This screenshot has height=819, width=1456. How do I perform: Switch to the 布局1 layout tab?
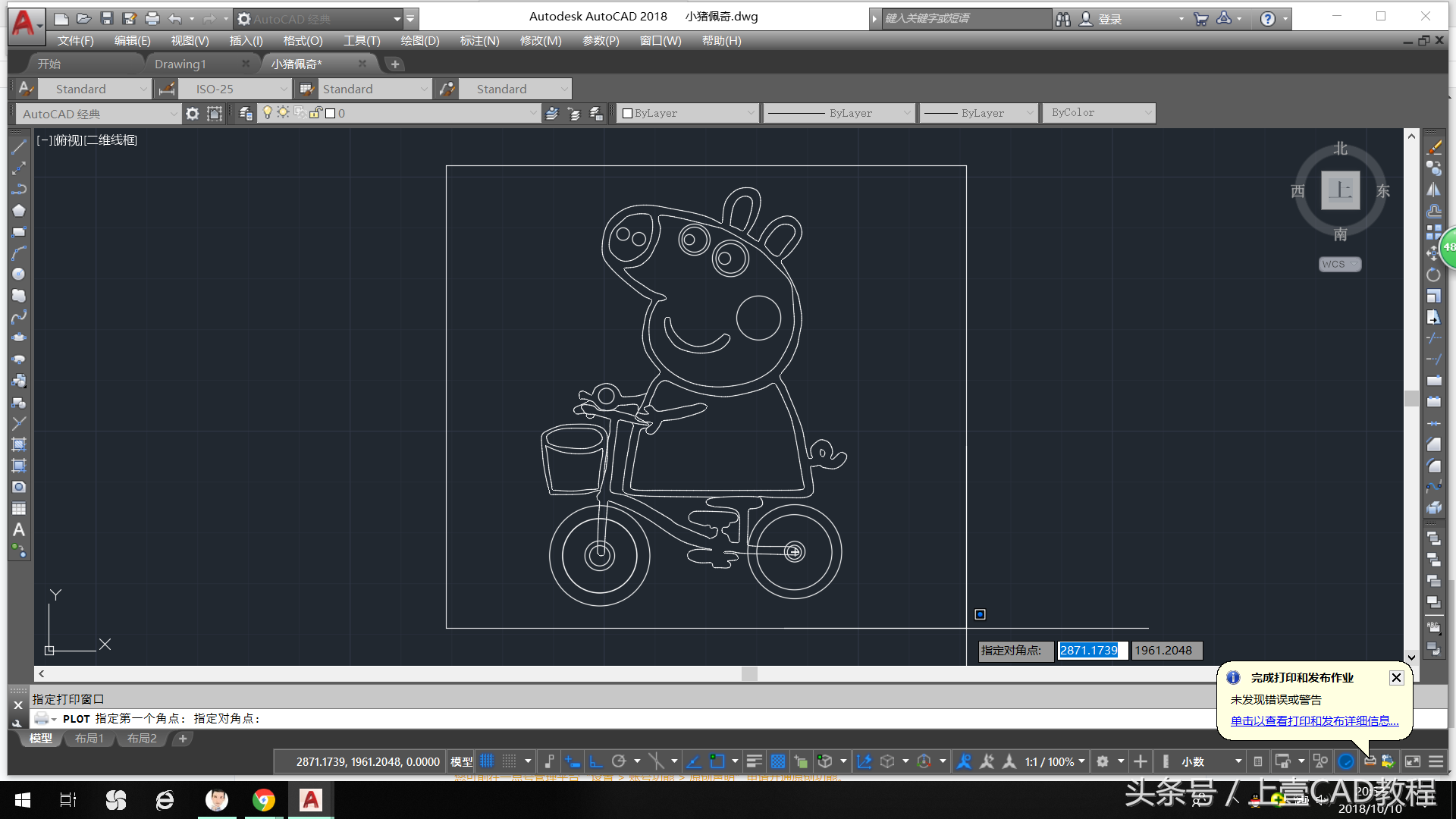(89, 739)
